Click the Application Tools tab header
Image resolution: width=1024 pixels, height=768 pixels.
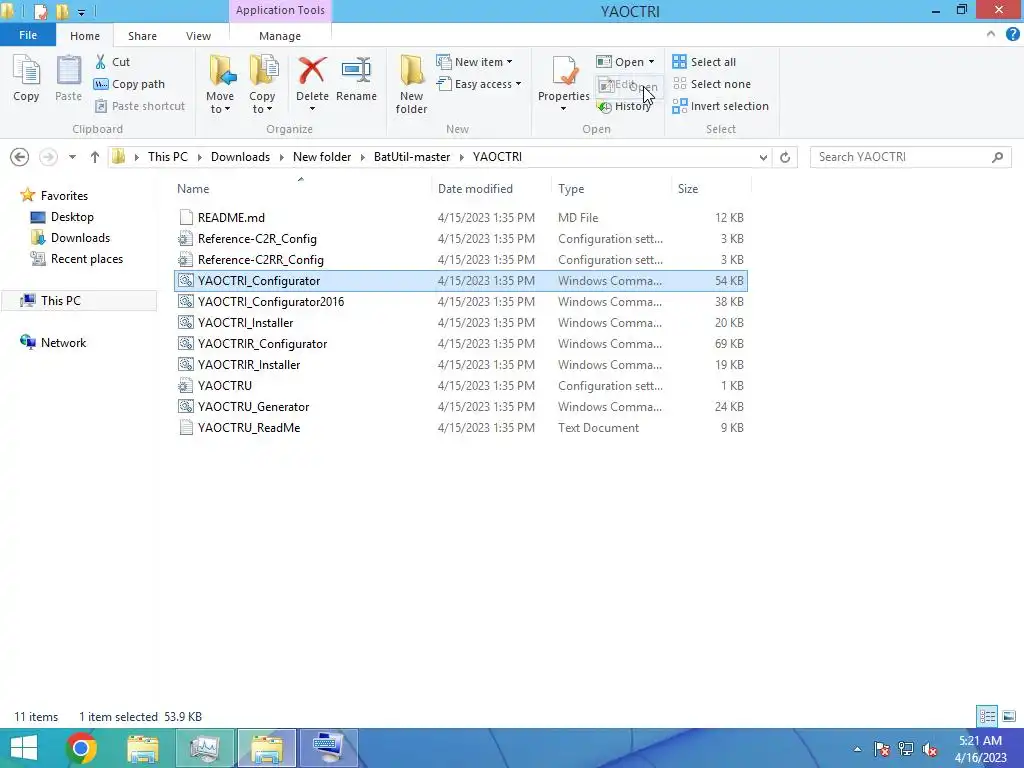[x=280, y=10]
